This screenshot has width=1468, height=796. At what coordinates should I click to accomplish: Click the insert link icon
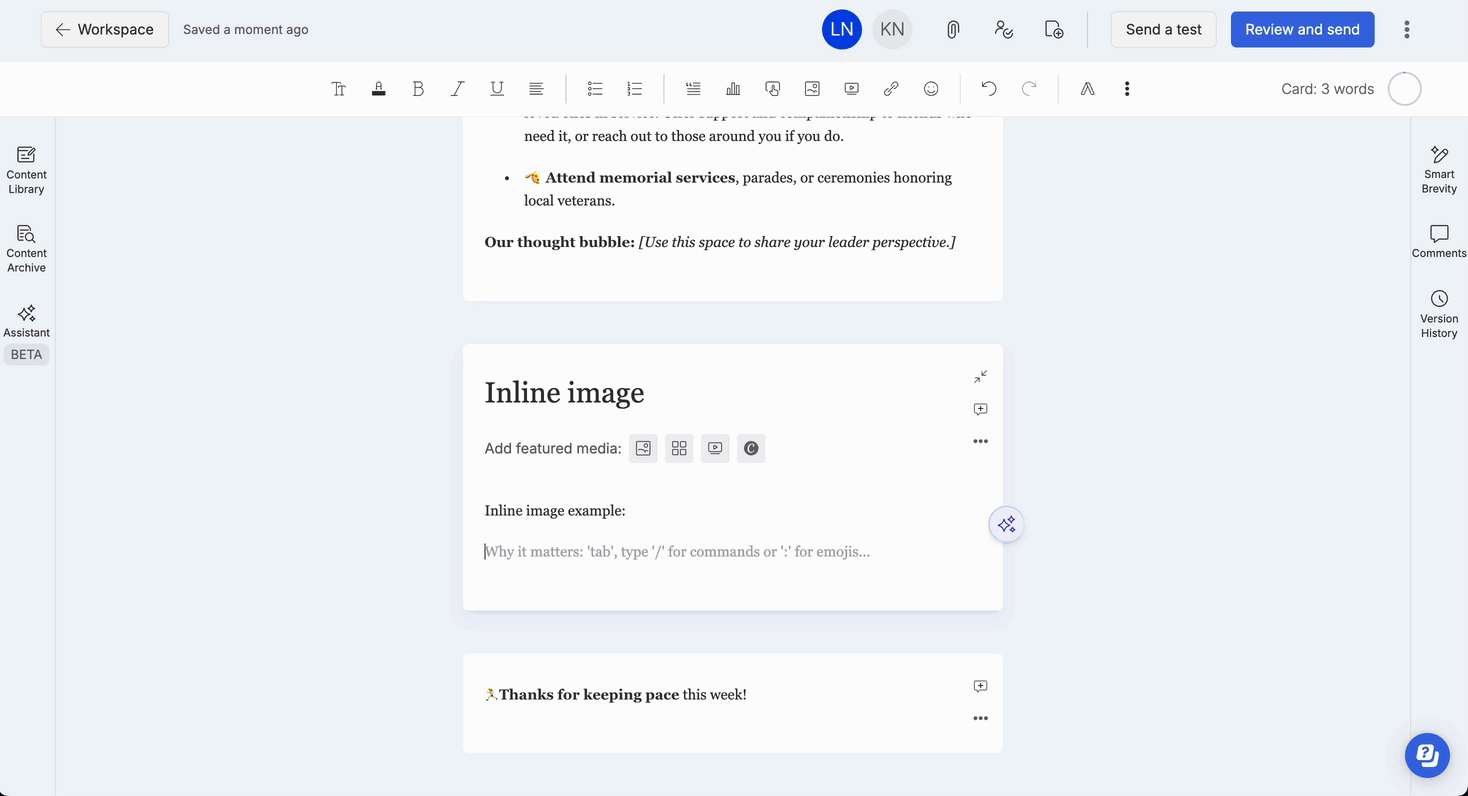[891, 89]
